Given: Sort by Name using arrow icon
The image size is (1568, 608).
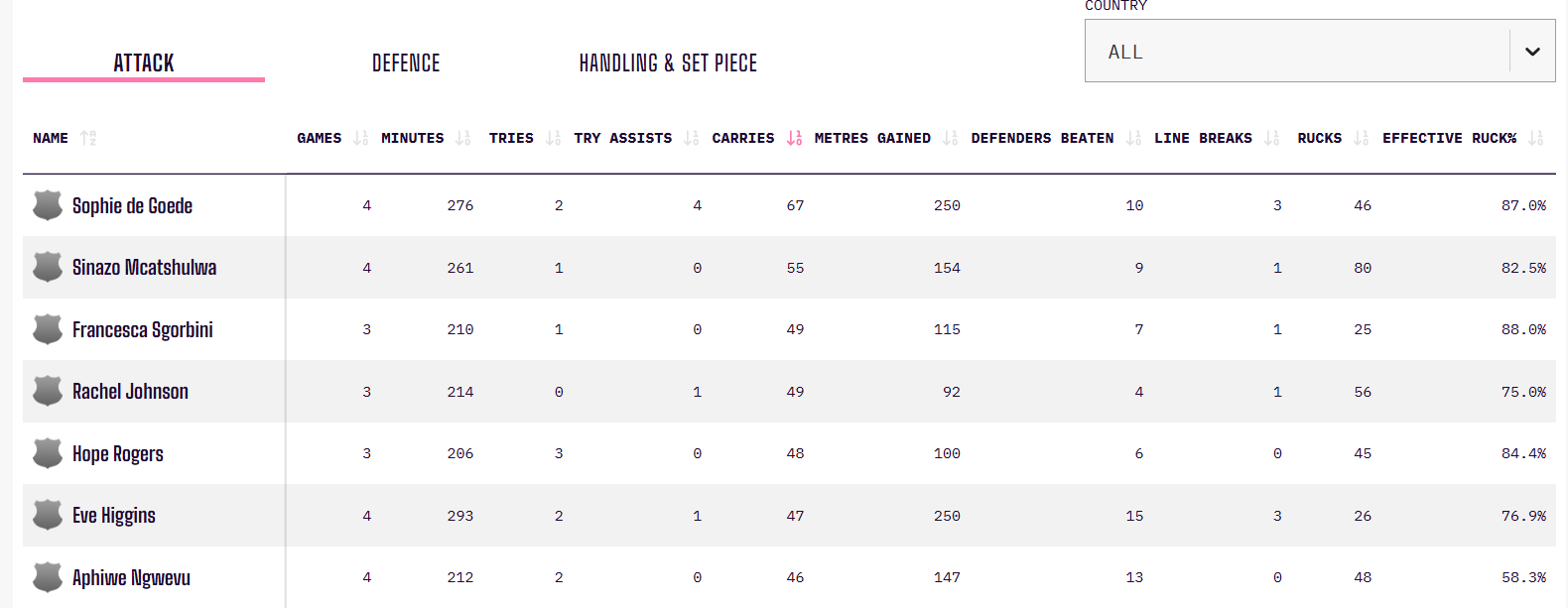Looking at the screenshot, I should point(88,138).
